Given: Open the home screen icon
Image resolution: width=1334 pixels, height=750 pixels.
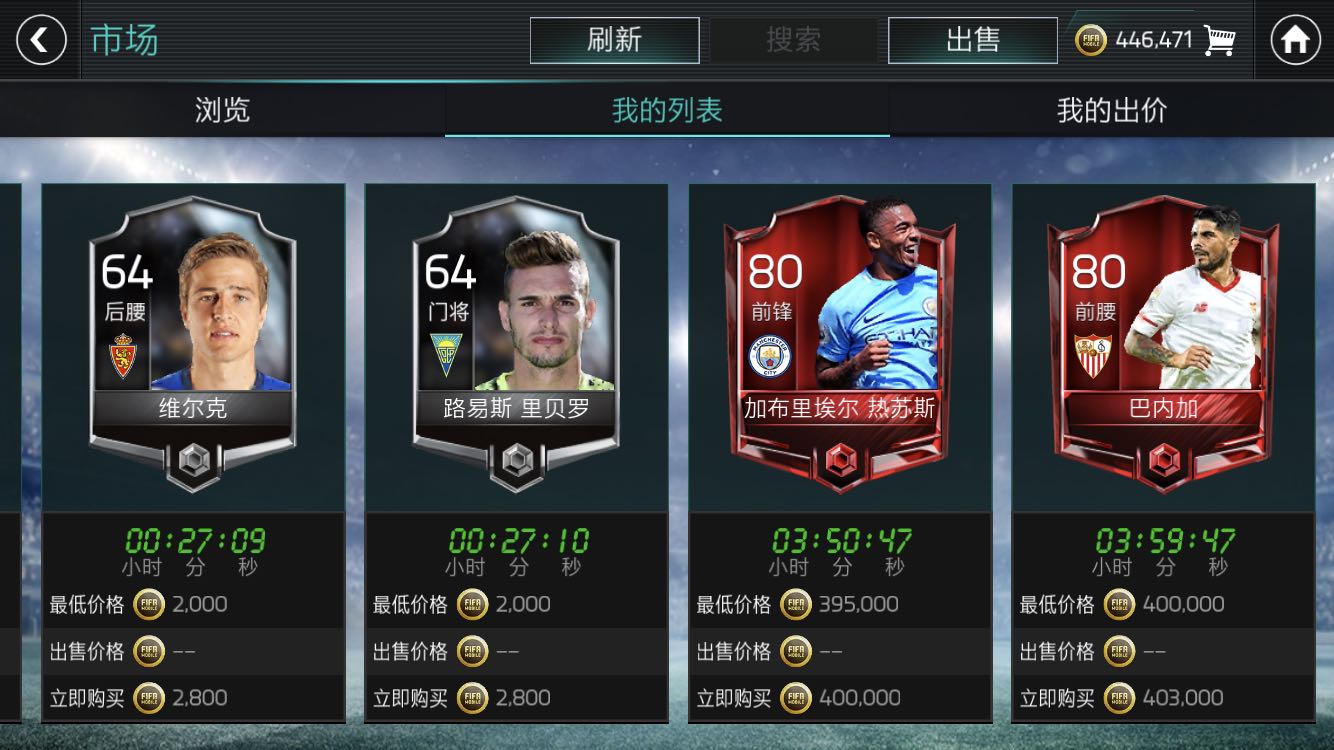Looking at the screenshot, I should point(1295,40).
